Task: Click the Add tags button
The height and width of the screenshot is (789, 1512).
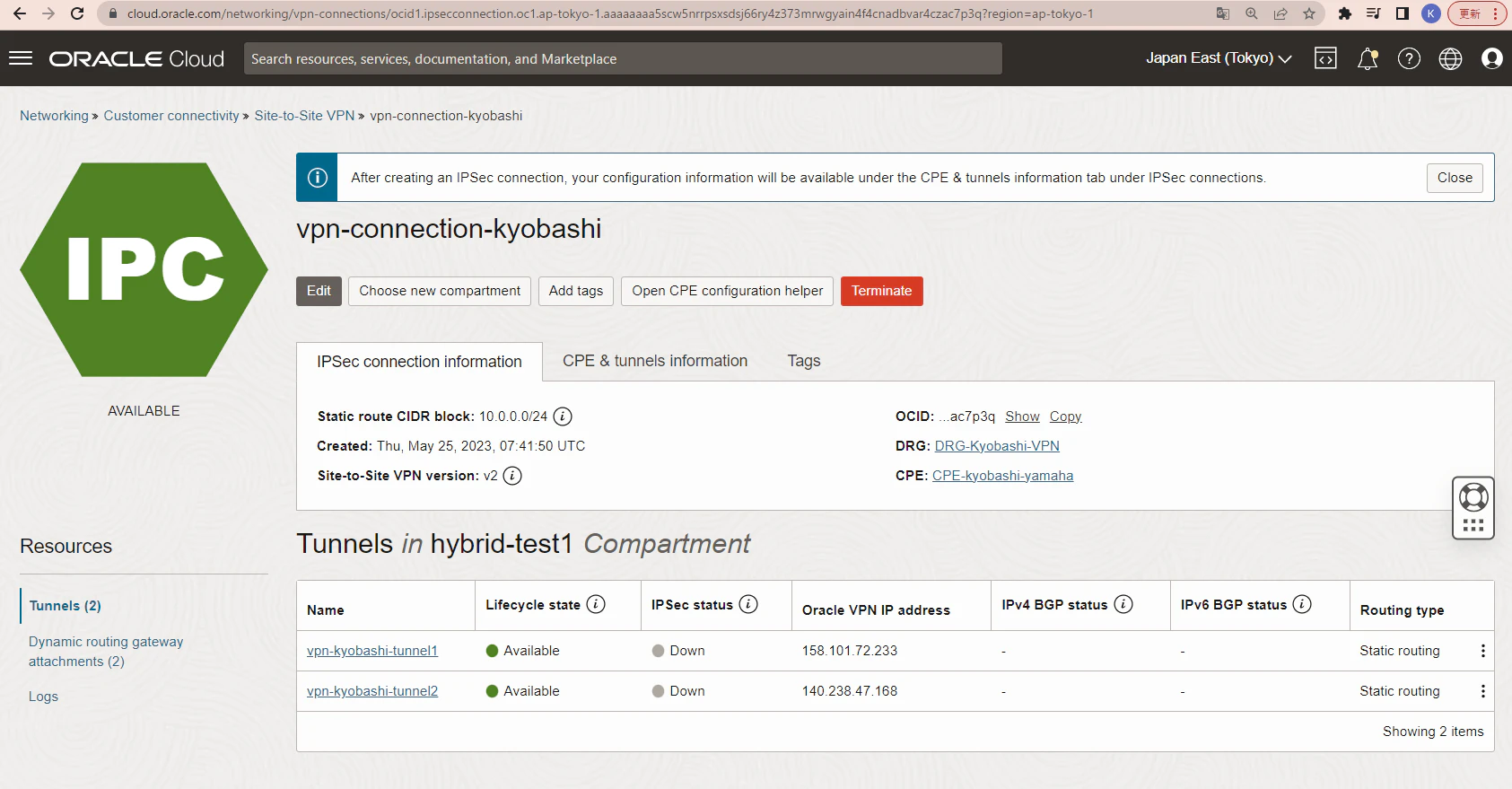Action: 576,291
